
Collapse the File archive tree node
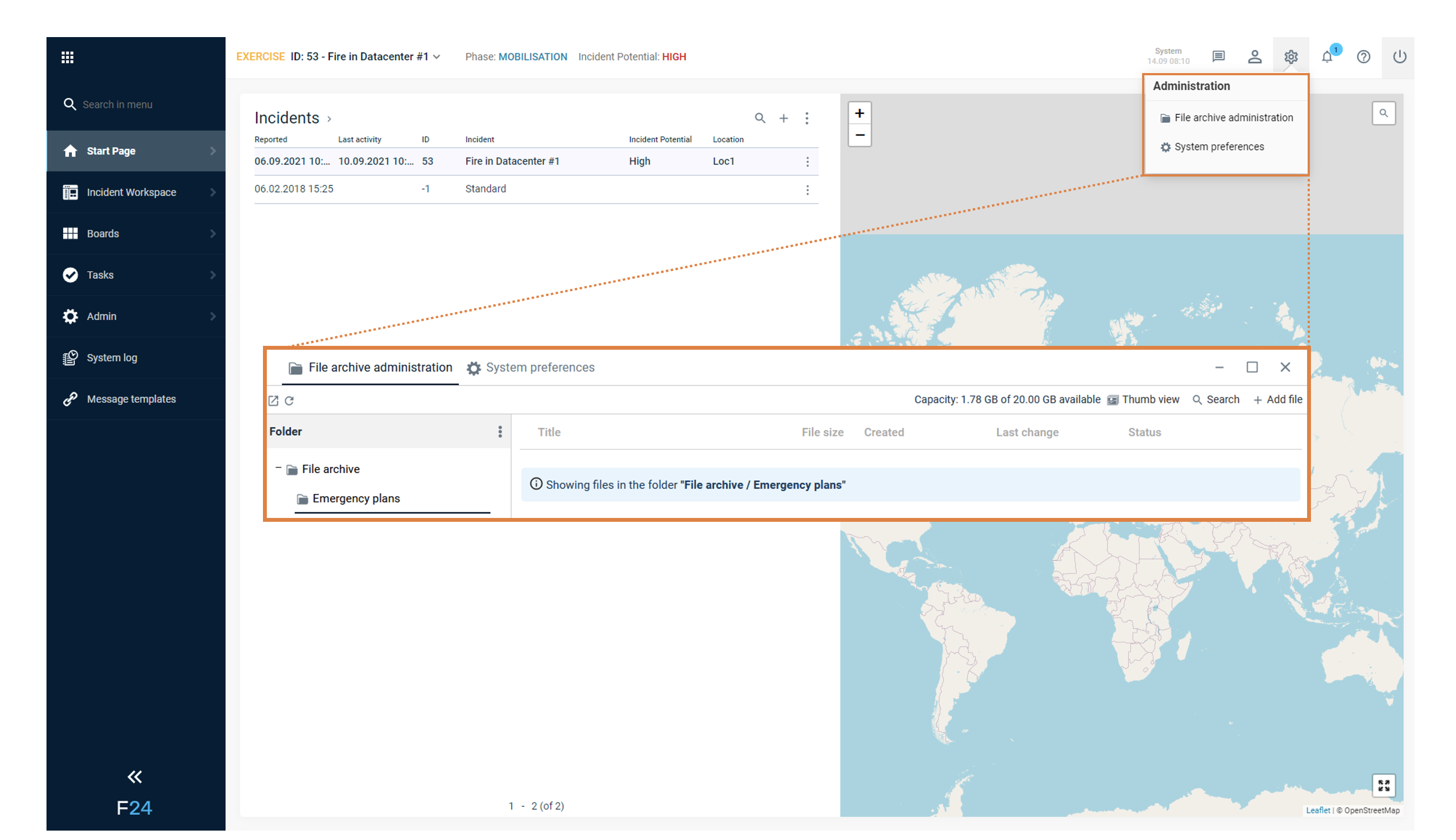click(278, 469)
